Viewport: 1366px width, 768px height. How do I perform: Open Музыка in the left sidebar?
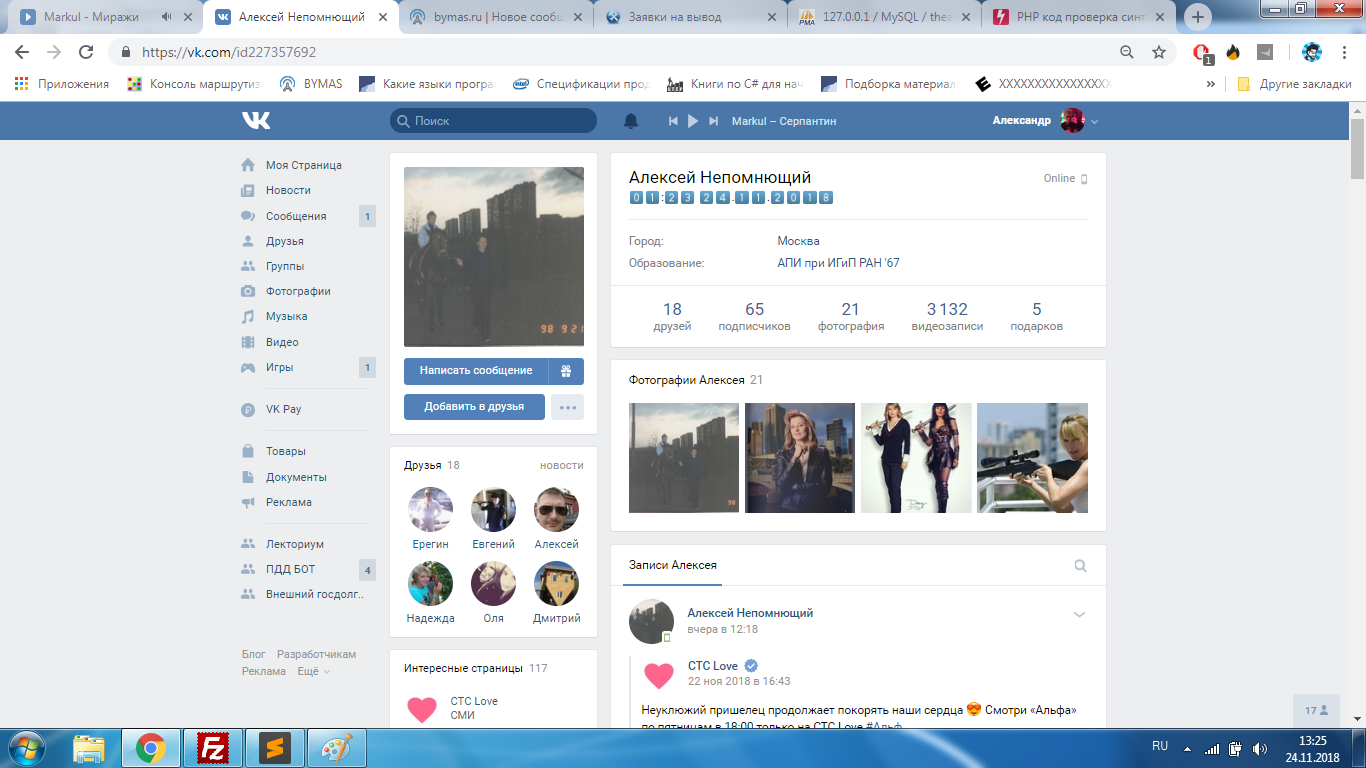click(286, 316)
